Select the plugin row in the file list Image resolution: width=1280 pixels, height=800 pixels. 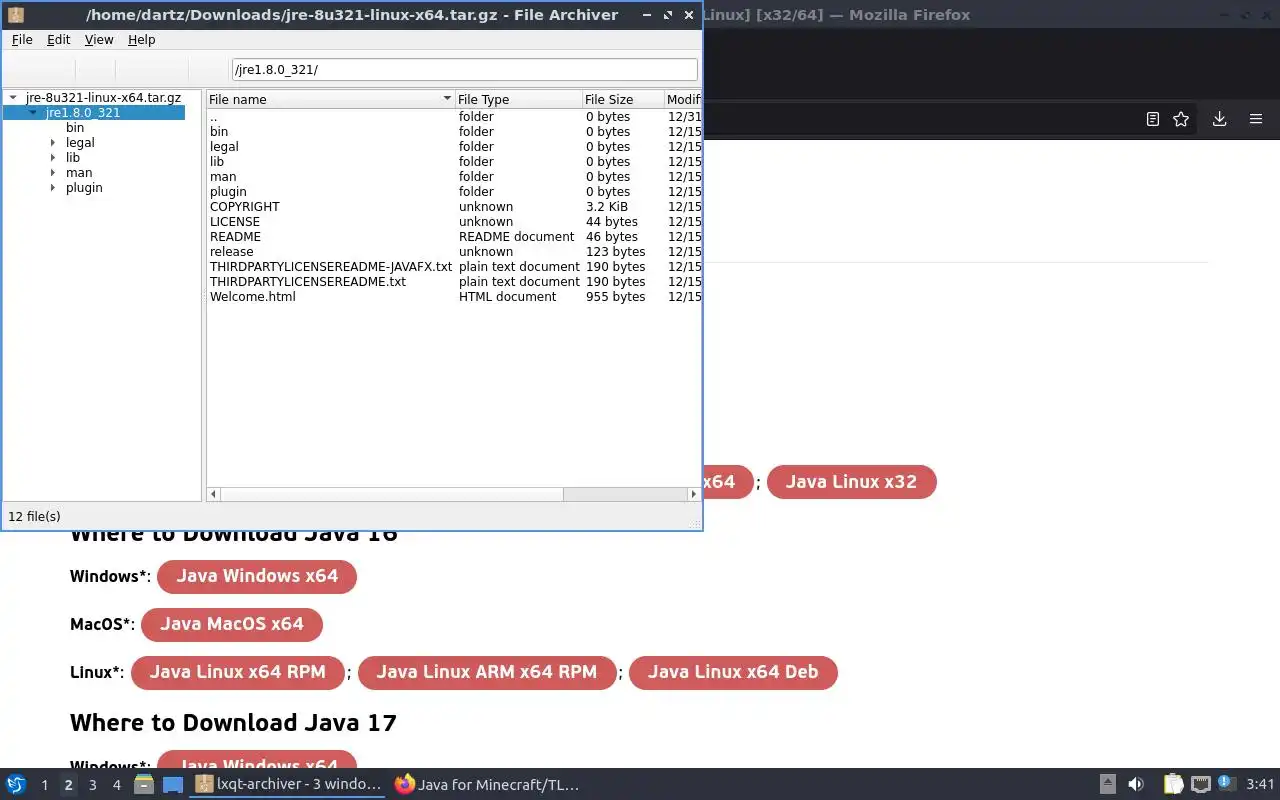coord(454,191)
